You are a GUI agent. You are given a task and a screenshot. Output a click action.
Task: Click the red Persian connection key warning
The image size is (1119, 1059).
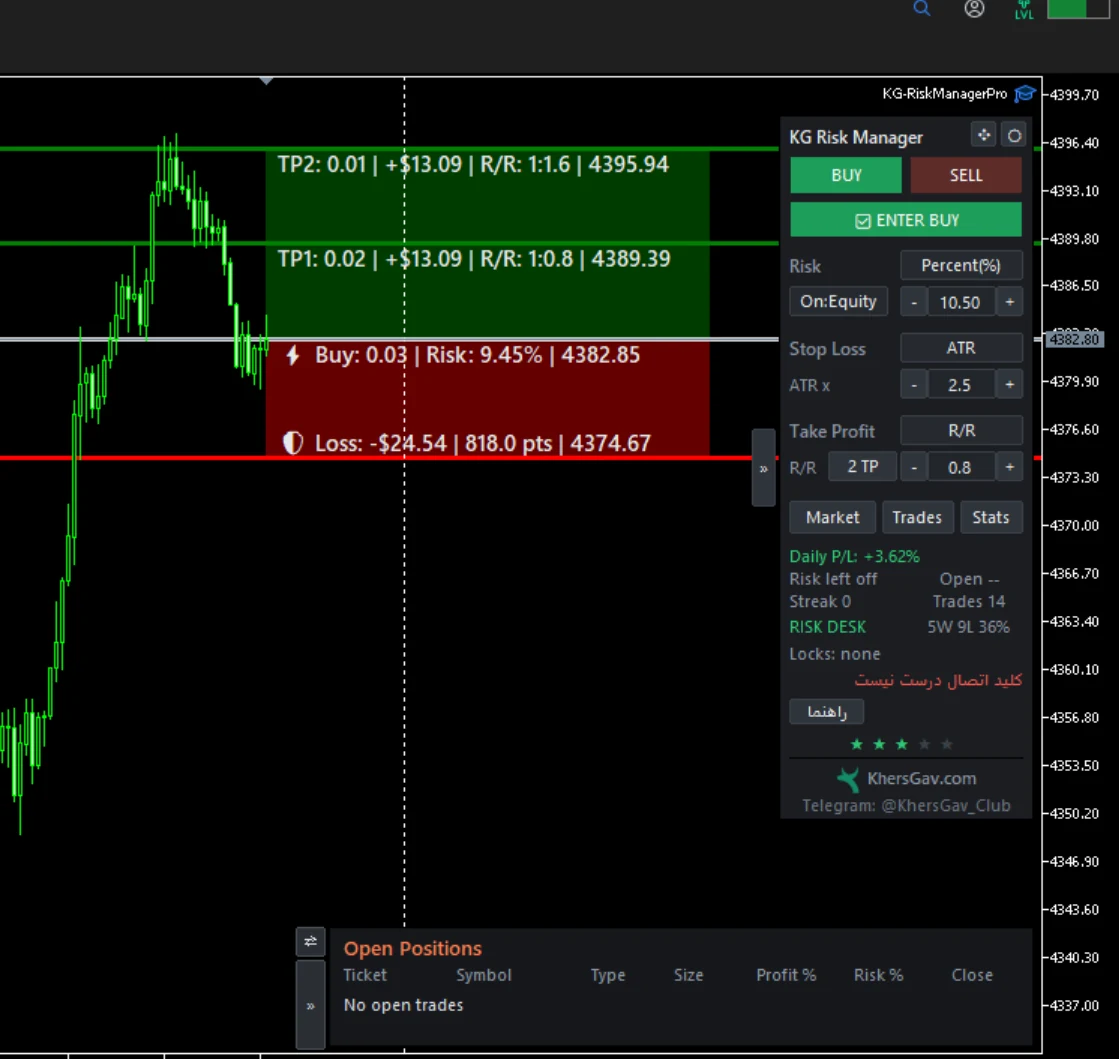click(x=938, y=680)
